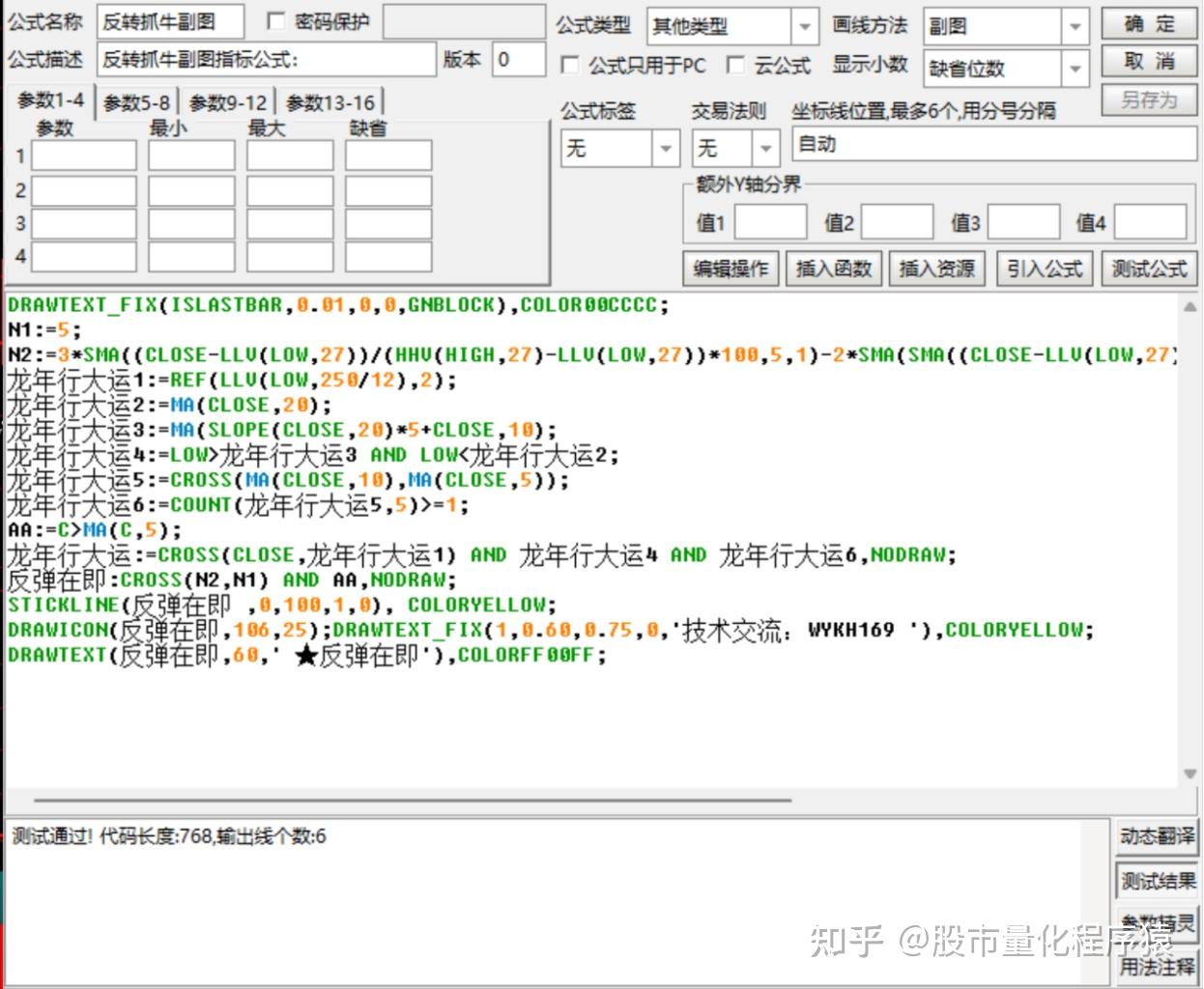Open the 交易法则 dropdown
The image size is (1204, 989).
735,149
